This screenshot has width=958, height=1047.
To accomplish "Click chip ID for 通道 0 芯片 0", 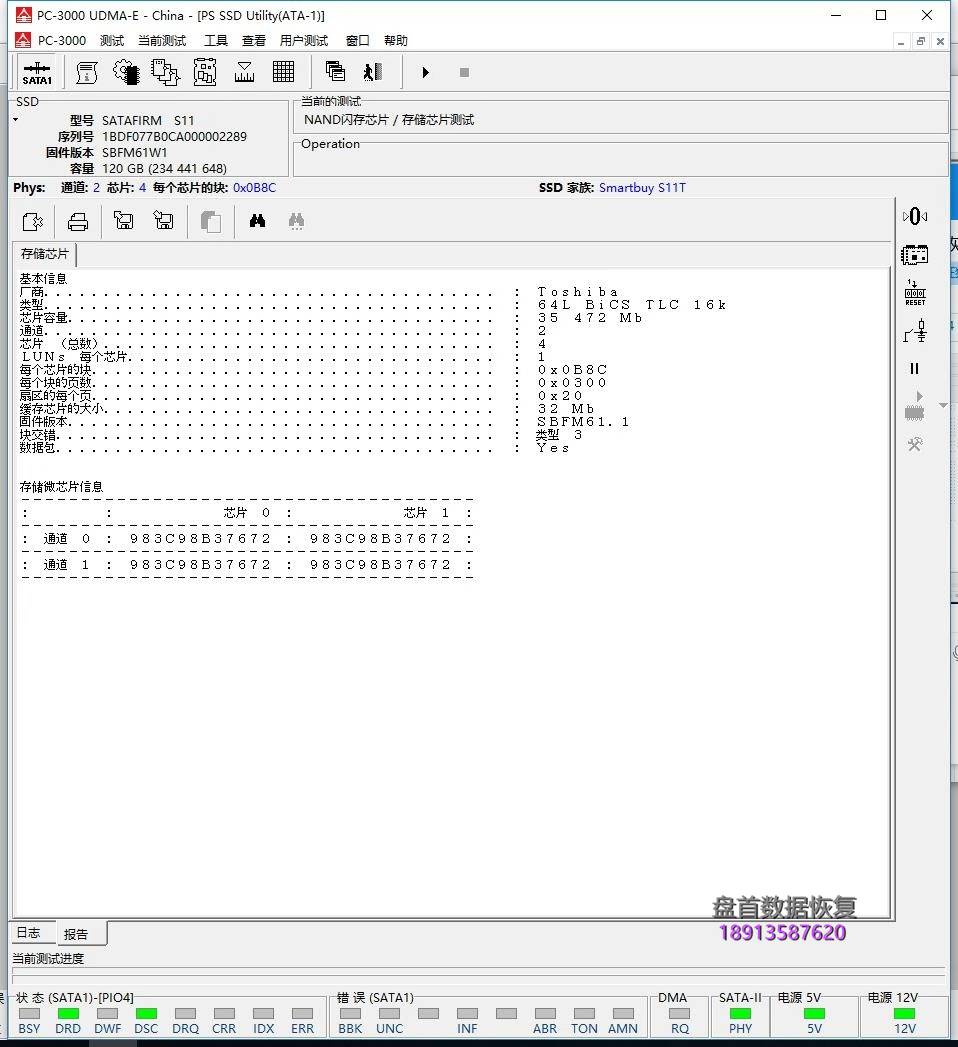I will click(200, 539).
